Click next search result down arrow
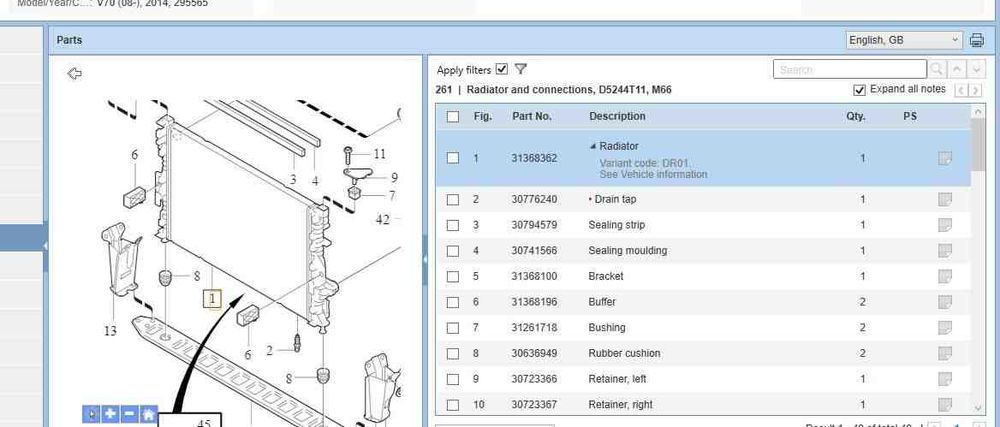 coord(976,70)
